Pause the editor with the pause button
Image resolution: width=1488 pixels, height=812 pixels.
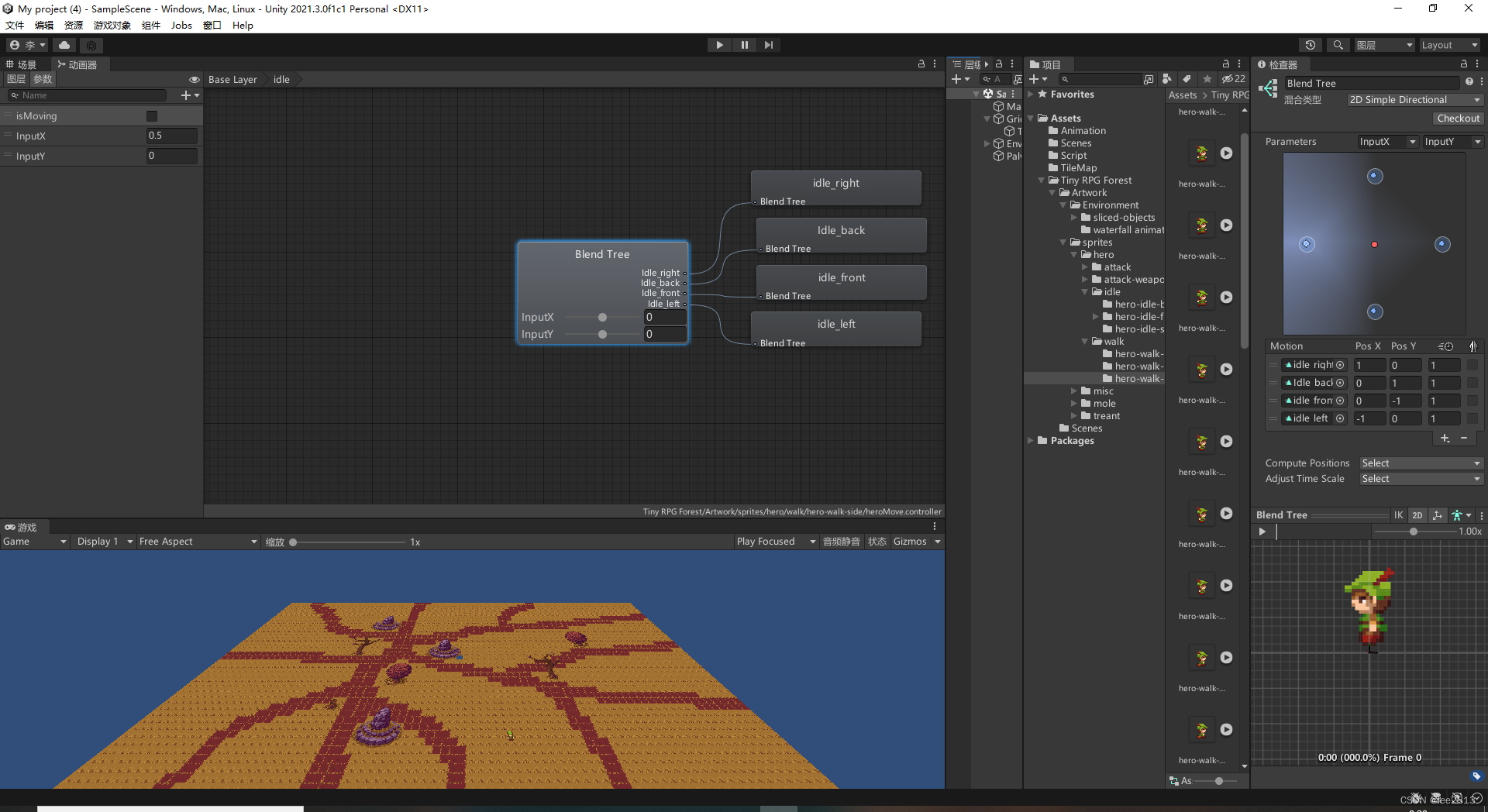744,45
